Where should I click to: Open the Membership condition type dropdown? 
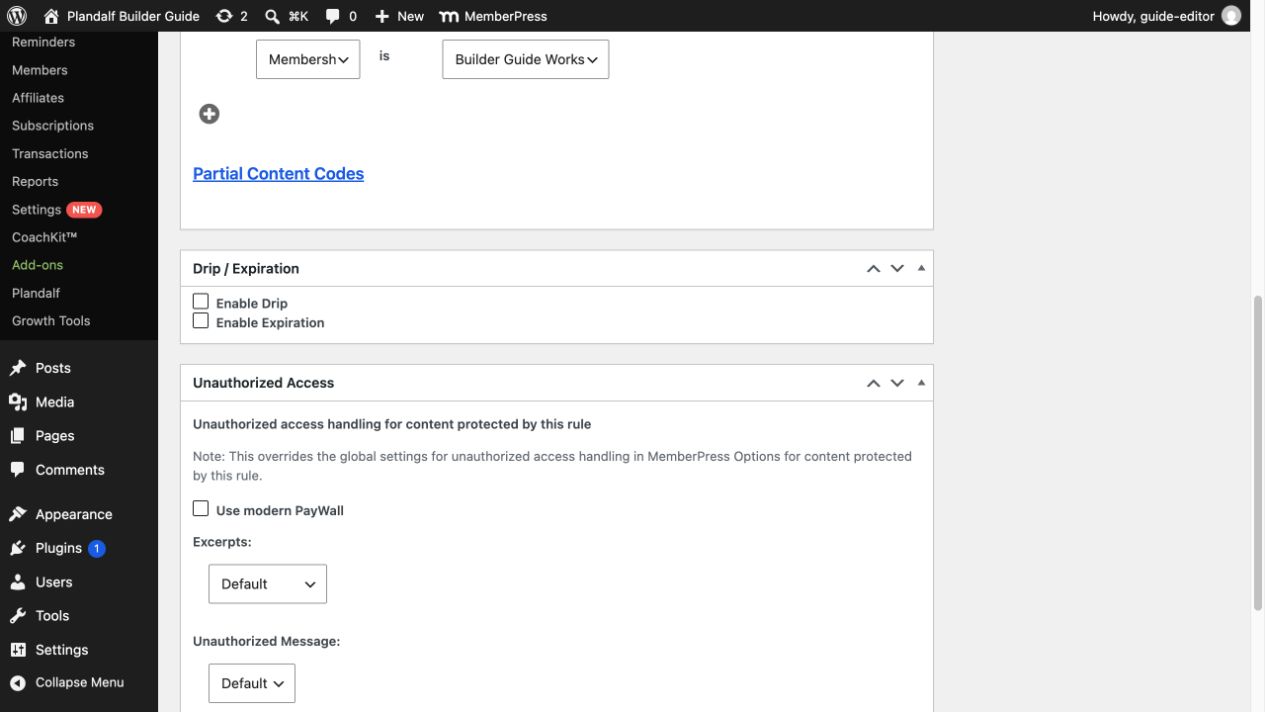[308, 59]
